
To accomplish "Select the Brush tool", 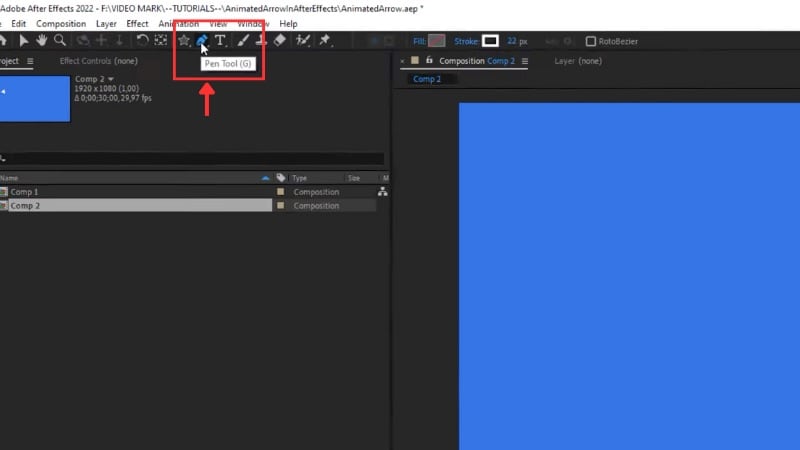I will pyautogui.click(x=243, y=40).
